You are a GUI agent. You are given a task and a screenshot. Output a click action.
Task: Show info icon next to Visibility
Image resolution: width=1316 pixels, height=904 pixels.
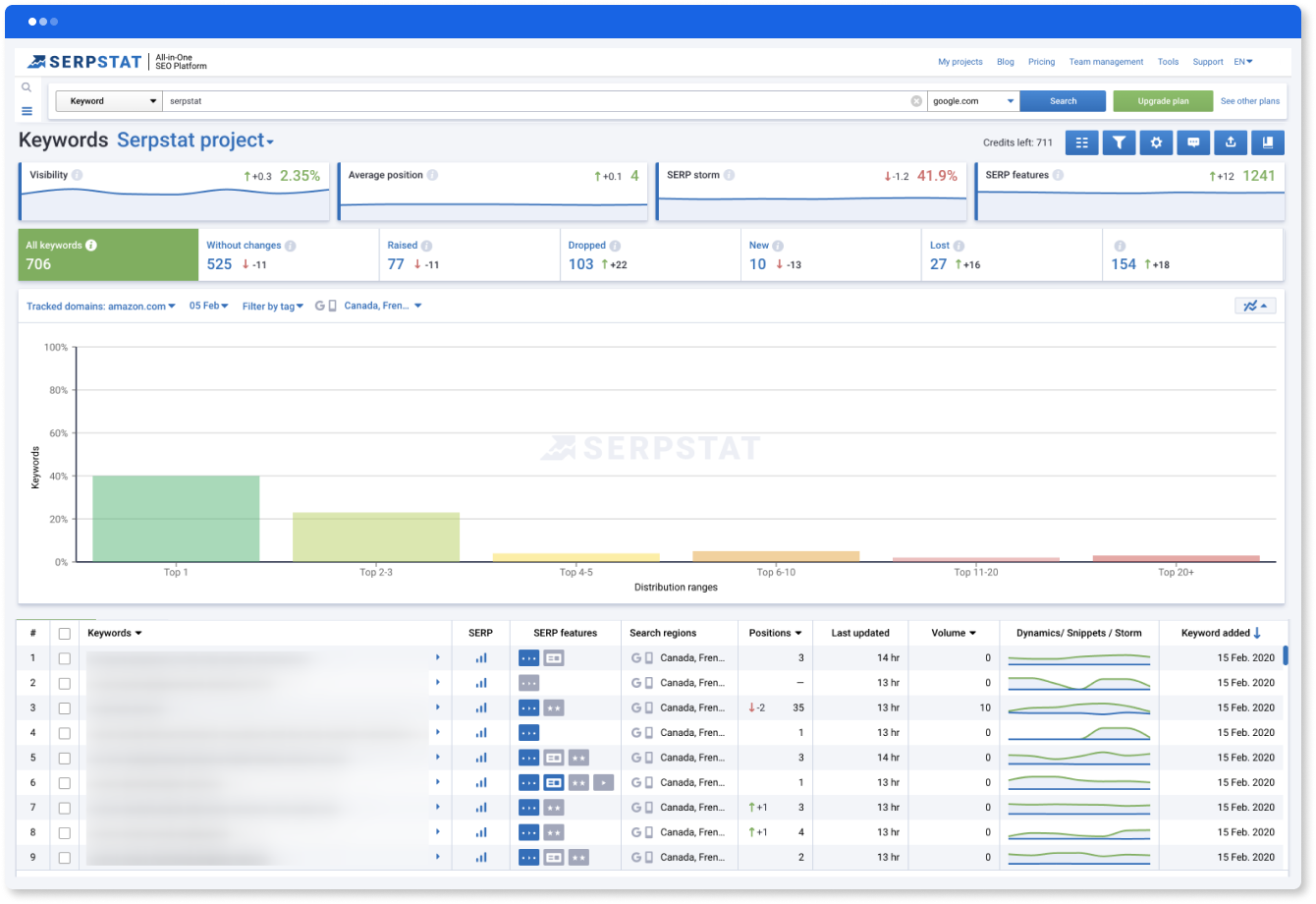pyautogui.click(x=77, y=175)
